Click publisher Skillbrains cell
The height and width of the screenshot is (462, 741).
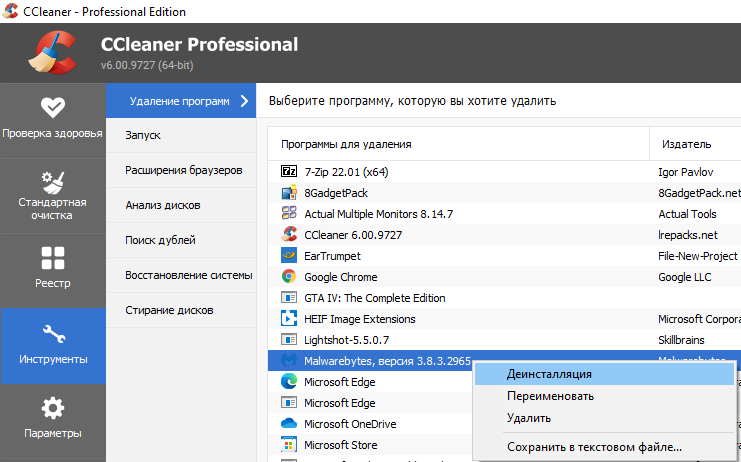coord(681,340)
